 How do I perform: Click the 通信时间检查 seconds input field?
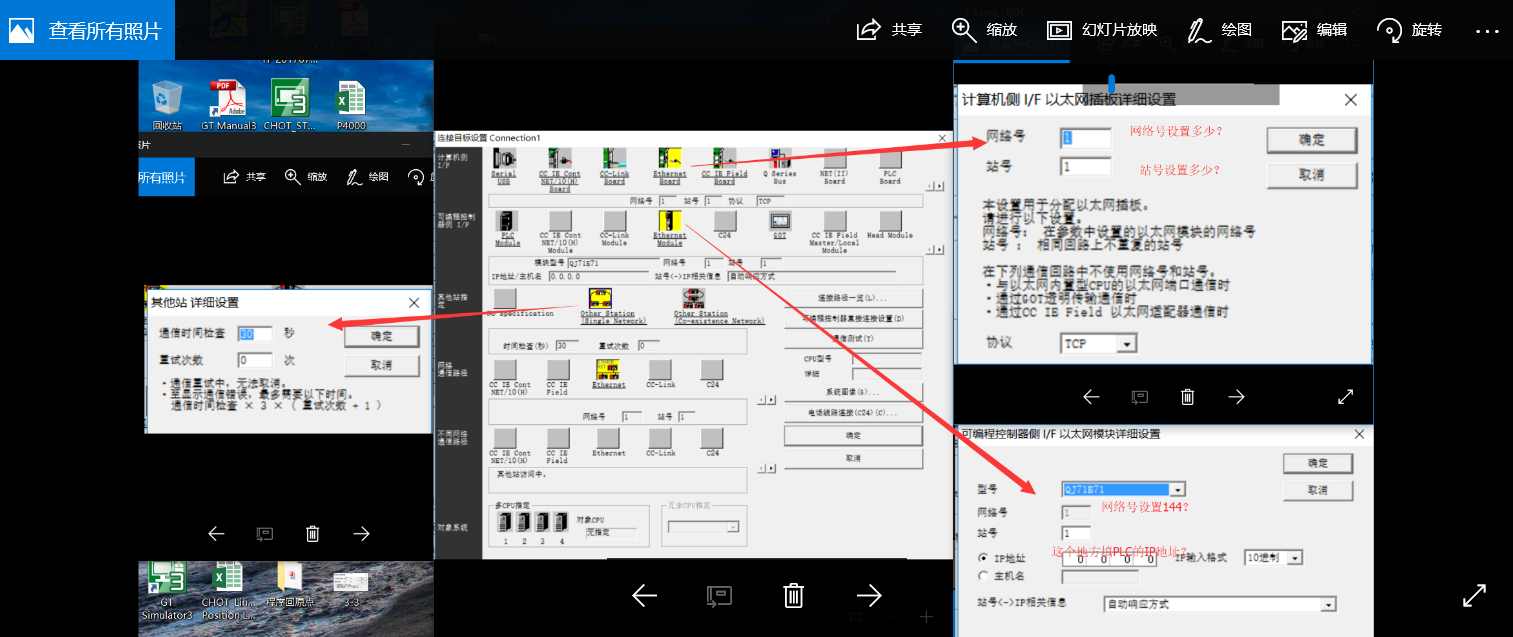[x=254, y=333]
